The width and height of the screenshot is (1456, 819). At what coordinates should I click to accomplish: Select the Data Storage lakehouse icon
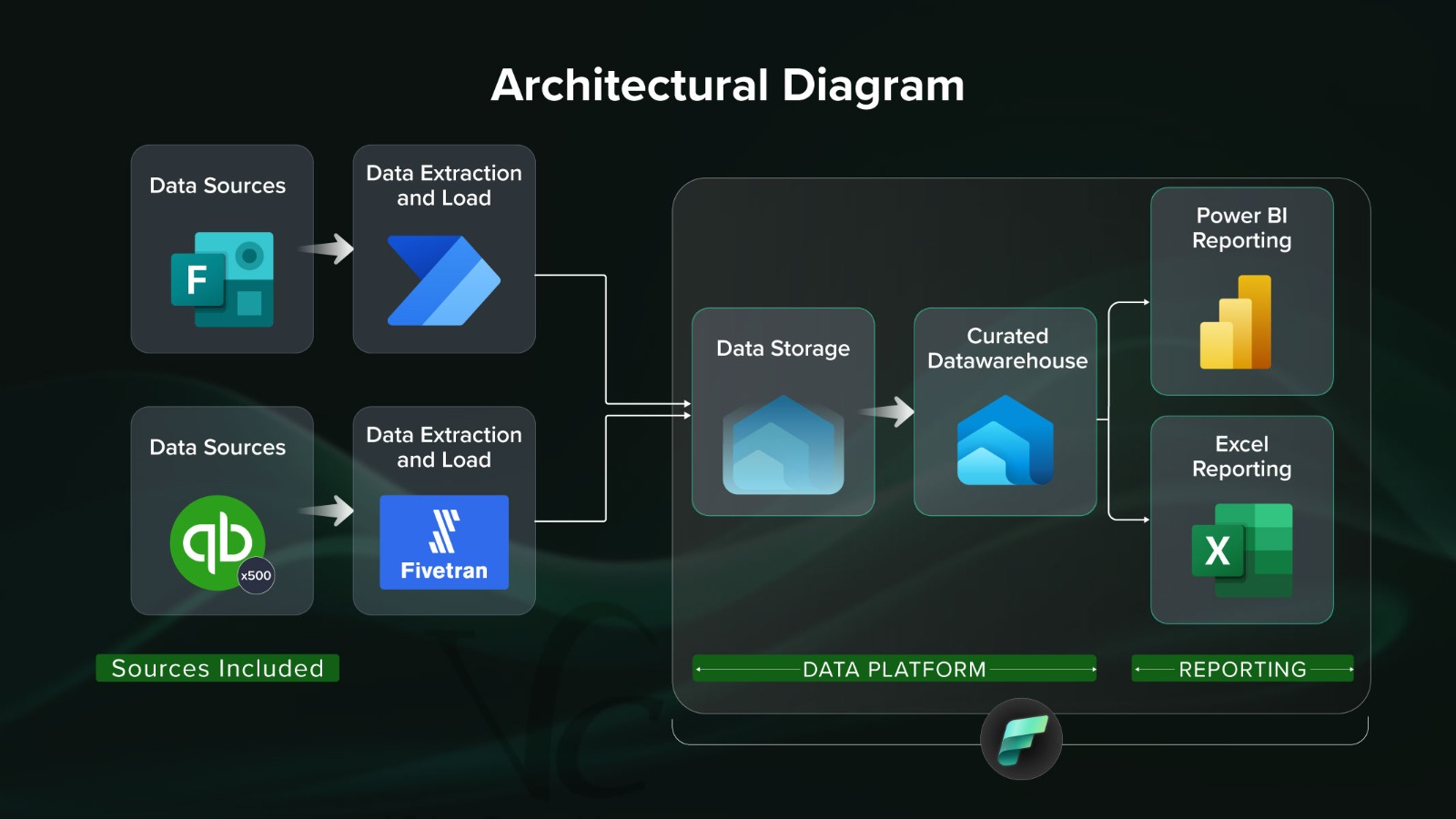click(x=783, y=445)
